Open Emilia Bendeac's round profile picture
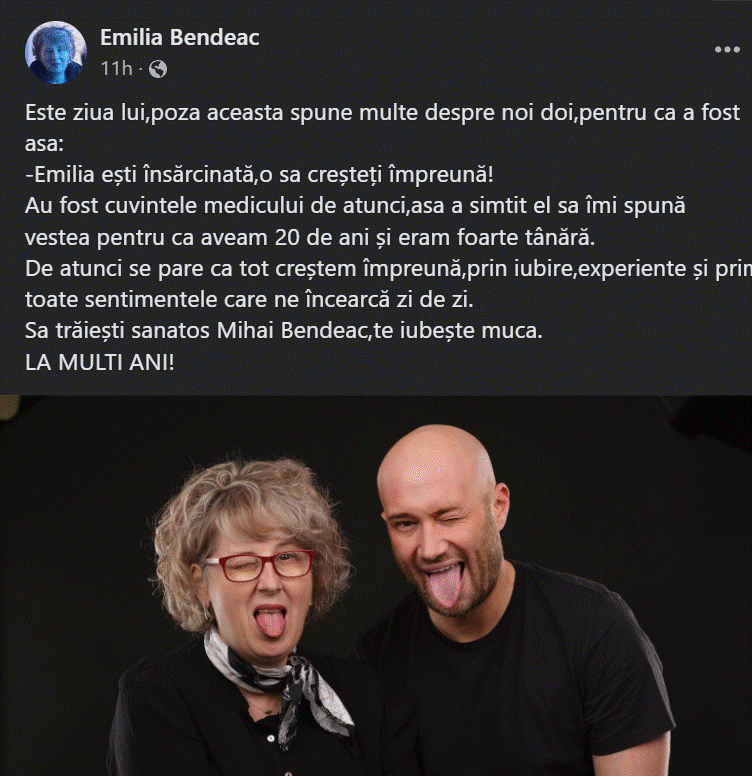This screenshot has height=776, width=752. (55, 52)
